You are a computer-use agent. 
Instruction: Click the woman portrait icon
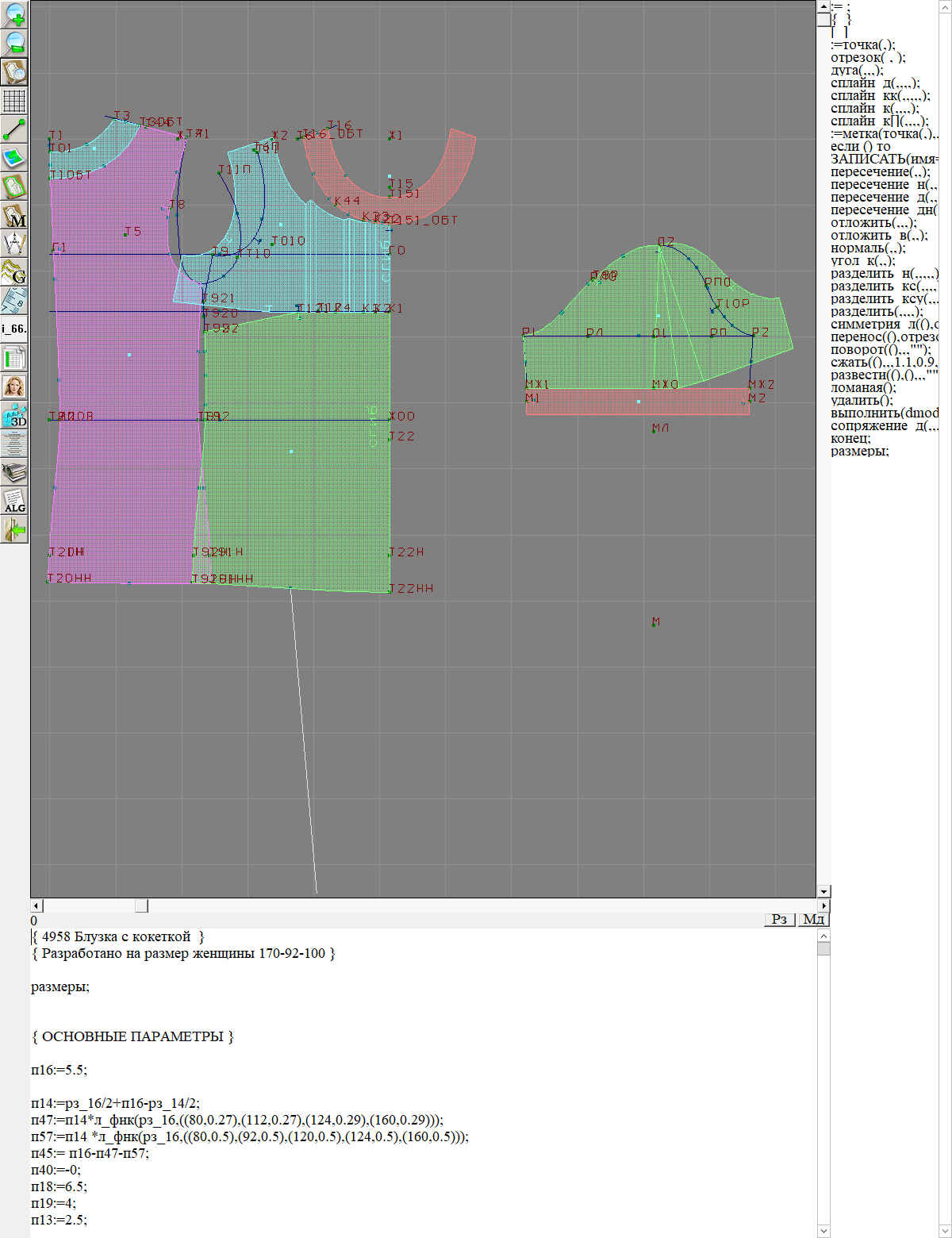tap(14, 386)
